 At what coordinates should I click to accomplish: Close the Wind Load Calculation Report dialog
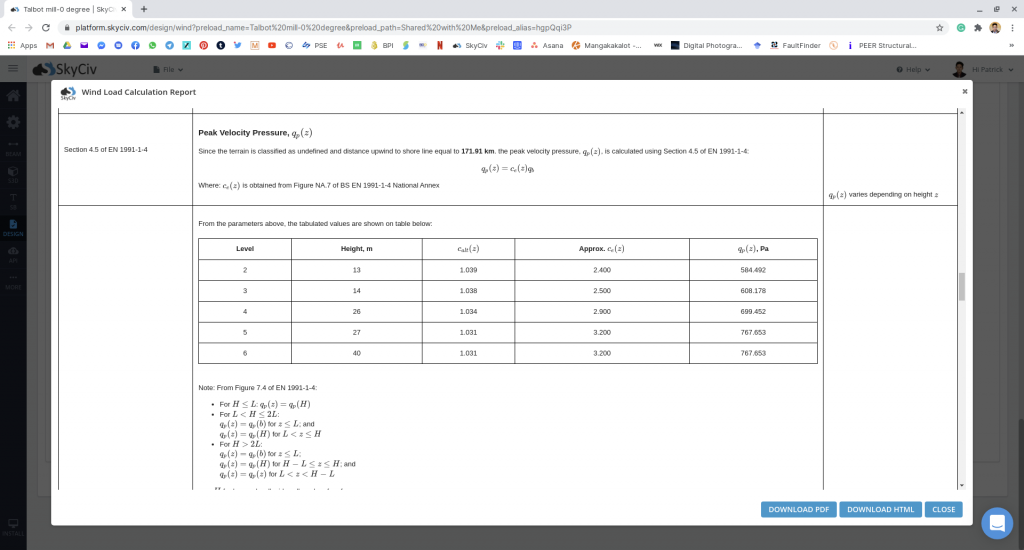[x=964, y=91]
